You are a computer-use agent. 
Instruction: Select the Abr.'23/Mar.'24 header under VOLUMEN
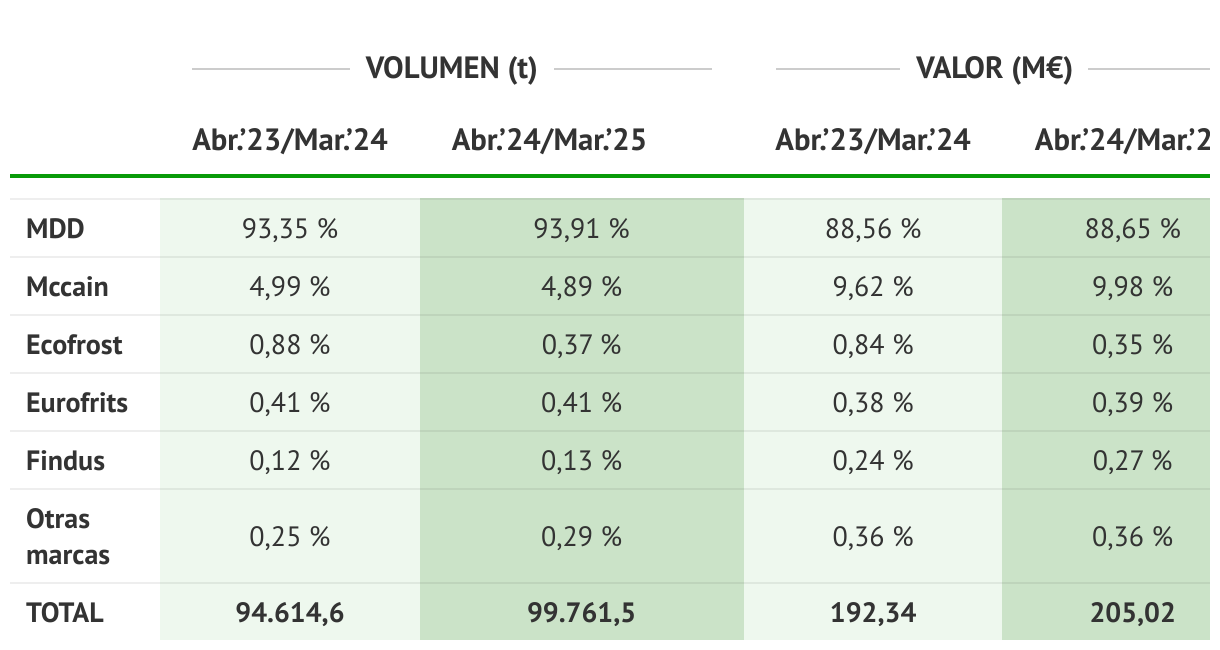[x=290, y=141]
